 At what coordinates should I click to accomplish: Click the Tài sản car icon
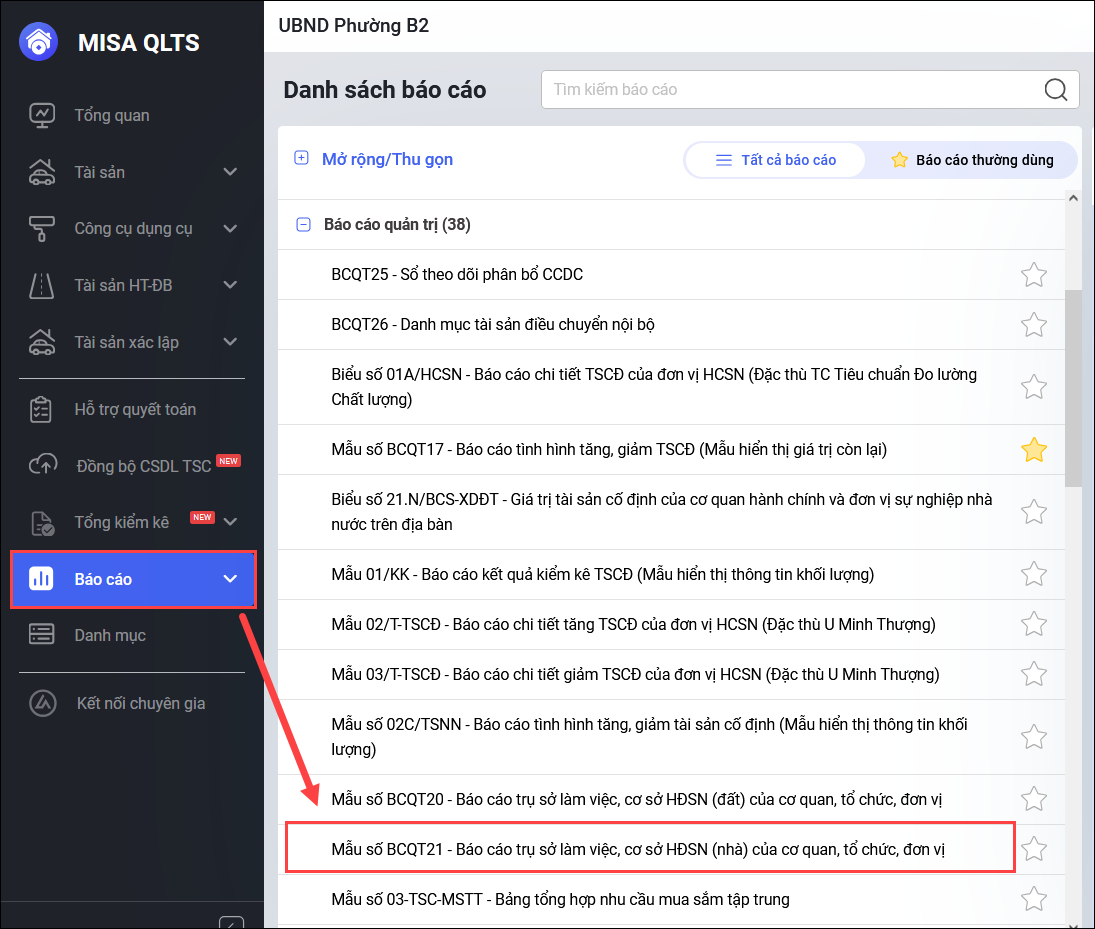click(42, 172)
